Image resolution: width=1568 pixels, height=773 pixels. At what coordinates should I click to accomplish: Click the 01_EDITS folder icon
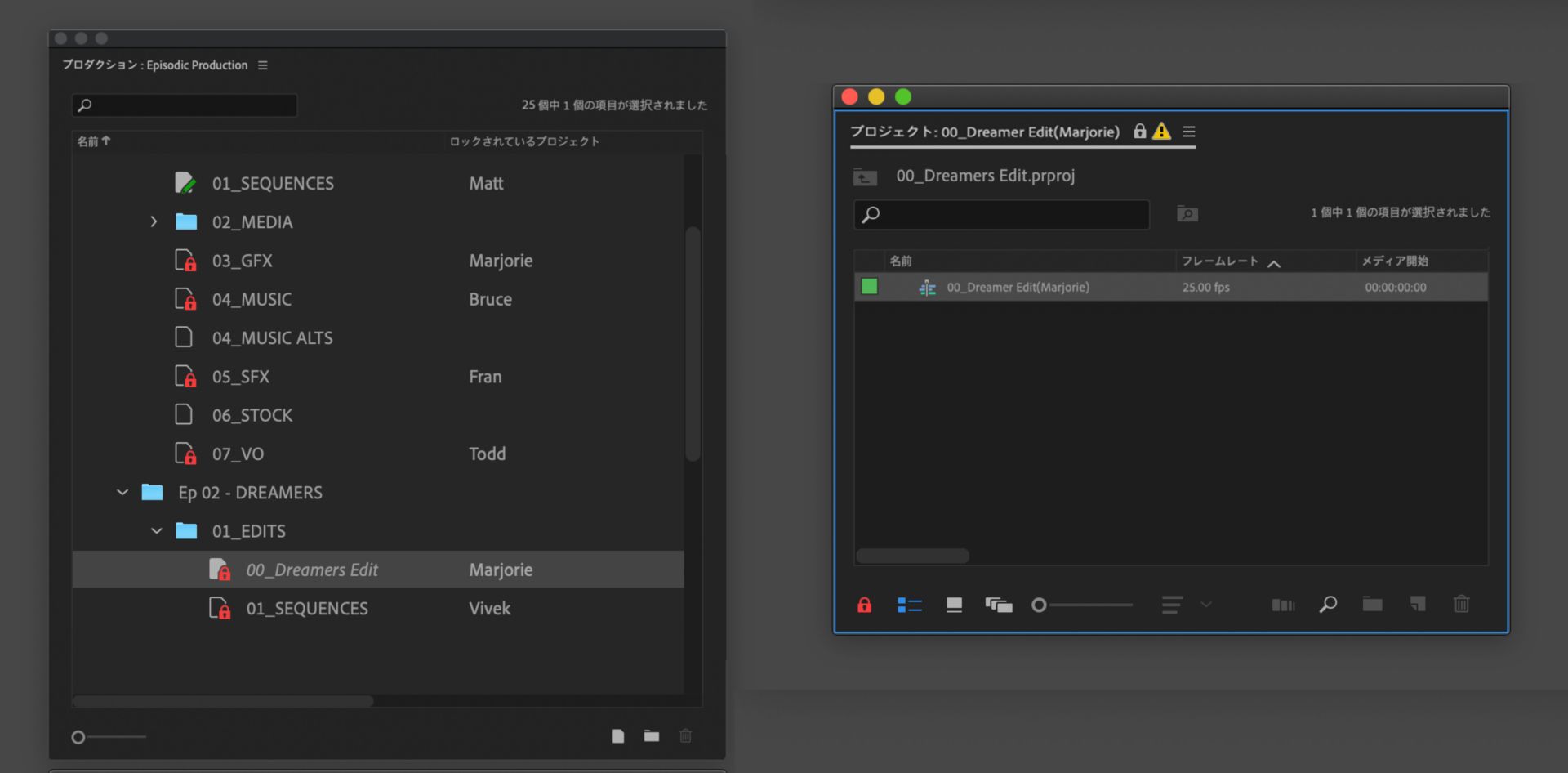(x=186, y=531)
